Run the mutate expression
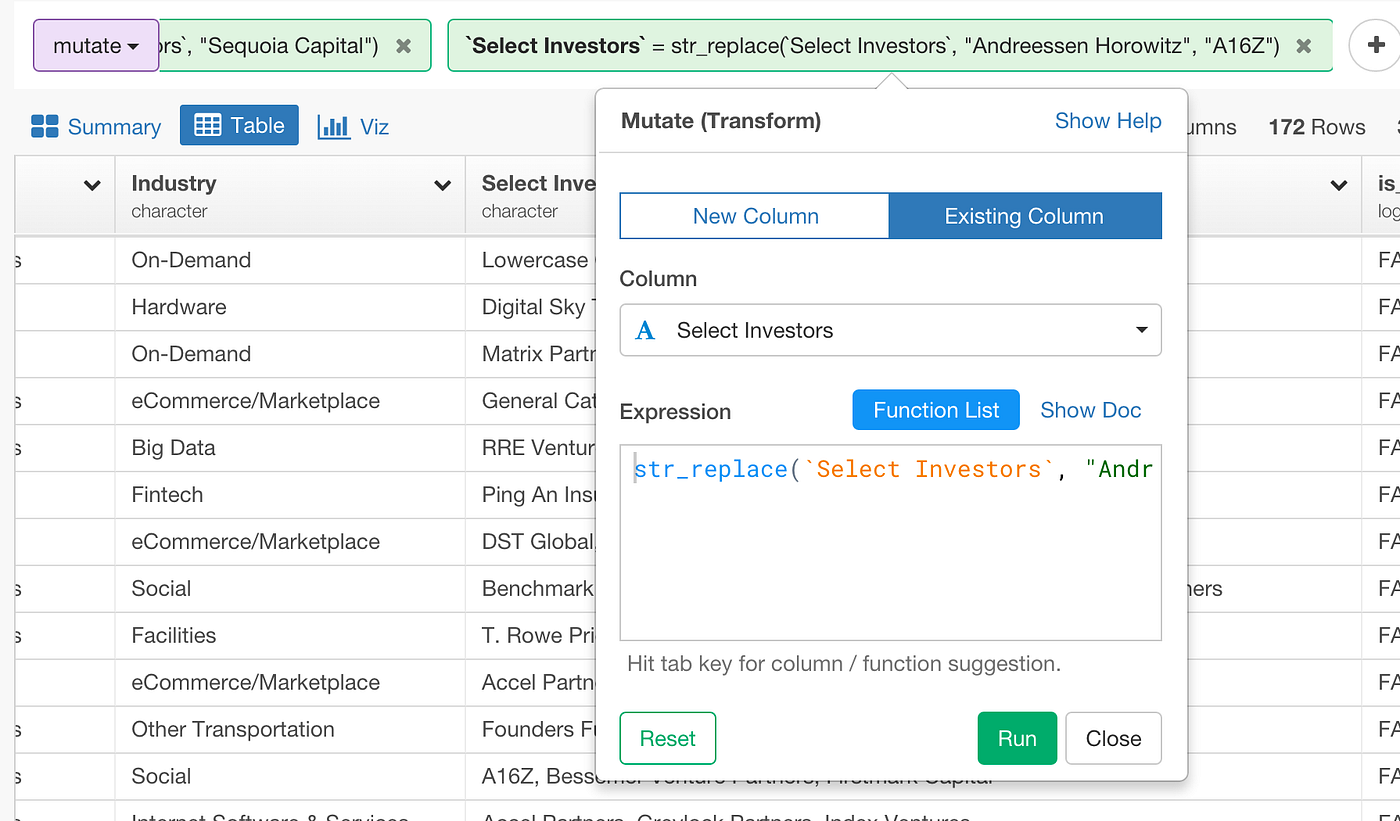Viewport: 1400px width, 821px height. point(1016,738)
